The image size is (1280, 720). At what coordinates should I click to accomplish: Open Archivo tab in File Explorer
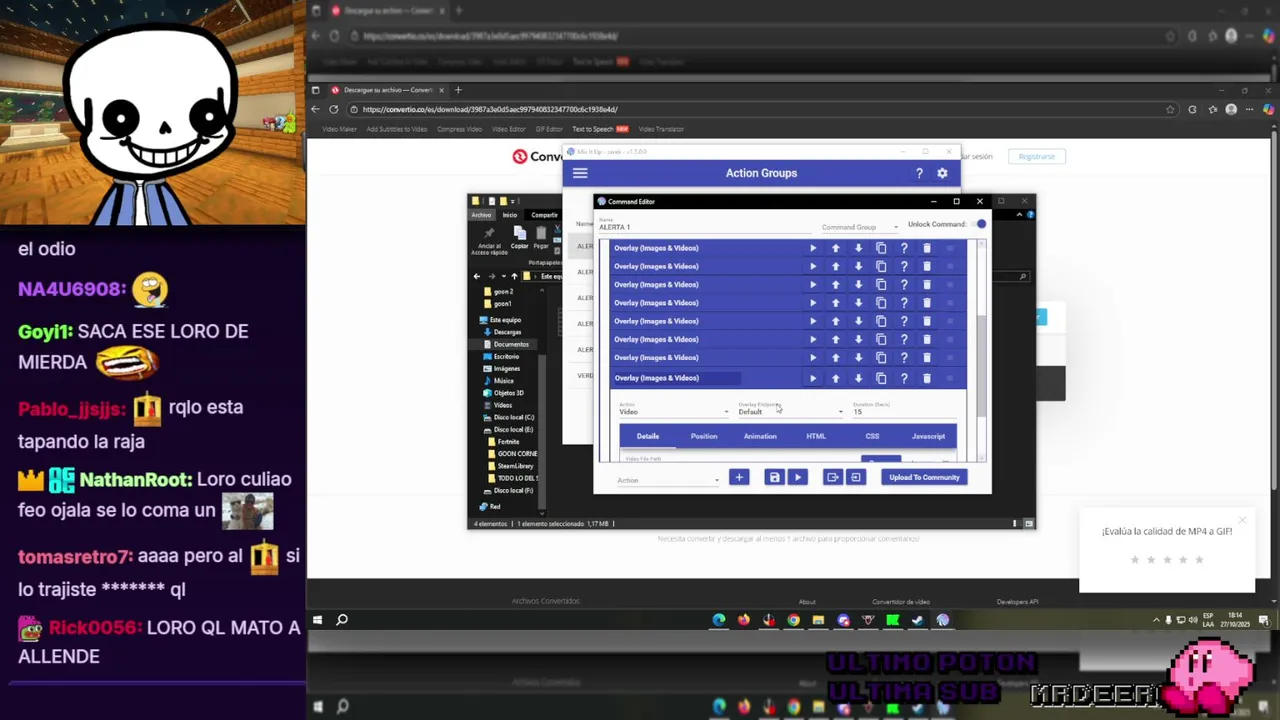pyautogui.click(x=482, y=215)
